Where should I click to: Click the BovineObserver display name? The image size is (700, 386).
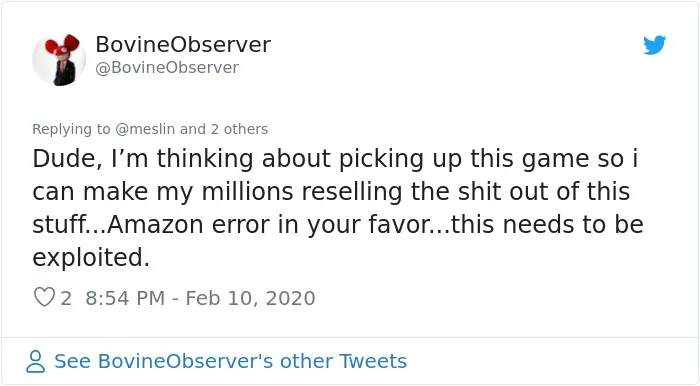pos(183,45)
